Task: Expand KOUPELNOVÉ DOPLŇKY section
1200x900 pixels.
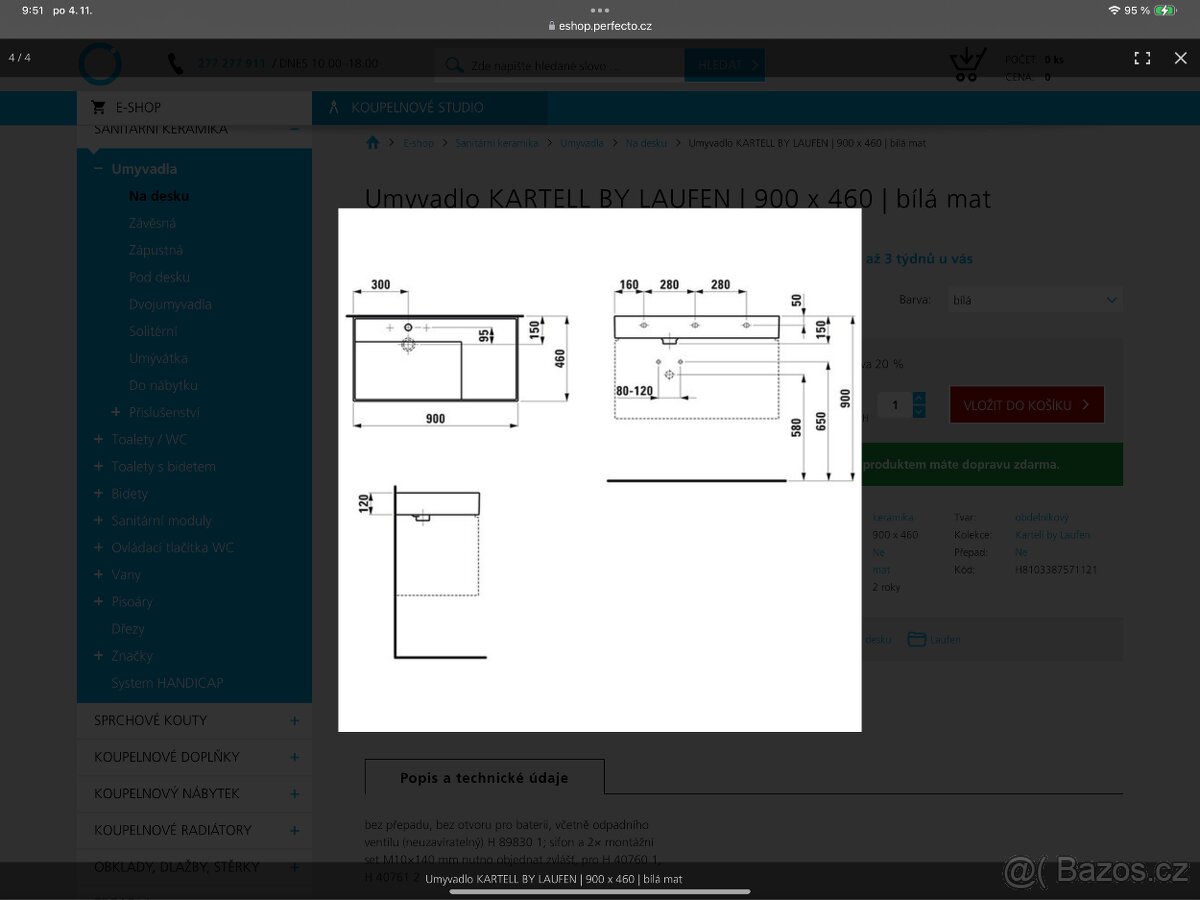Action: 294,757
